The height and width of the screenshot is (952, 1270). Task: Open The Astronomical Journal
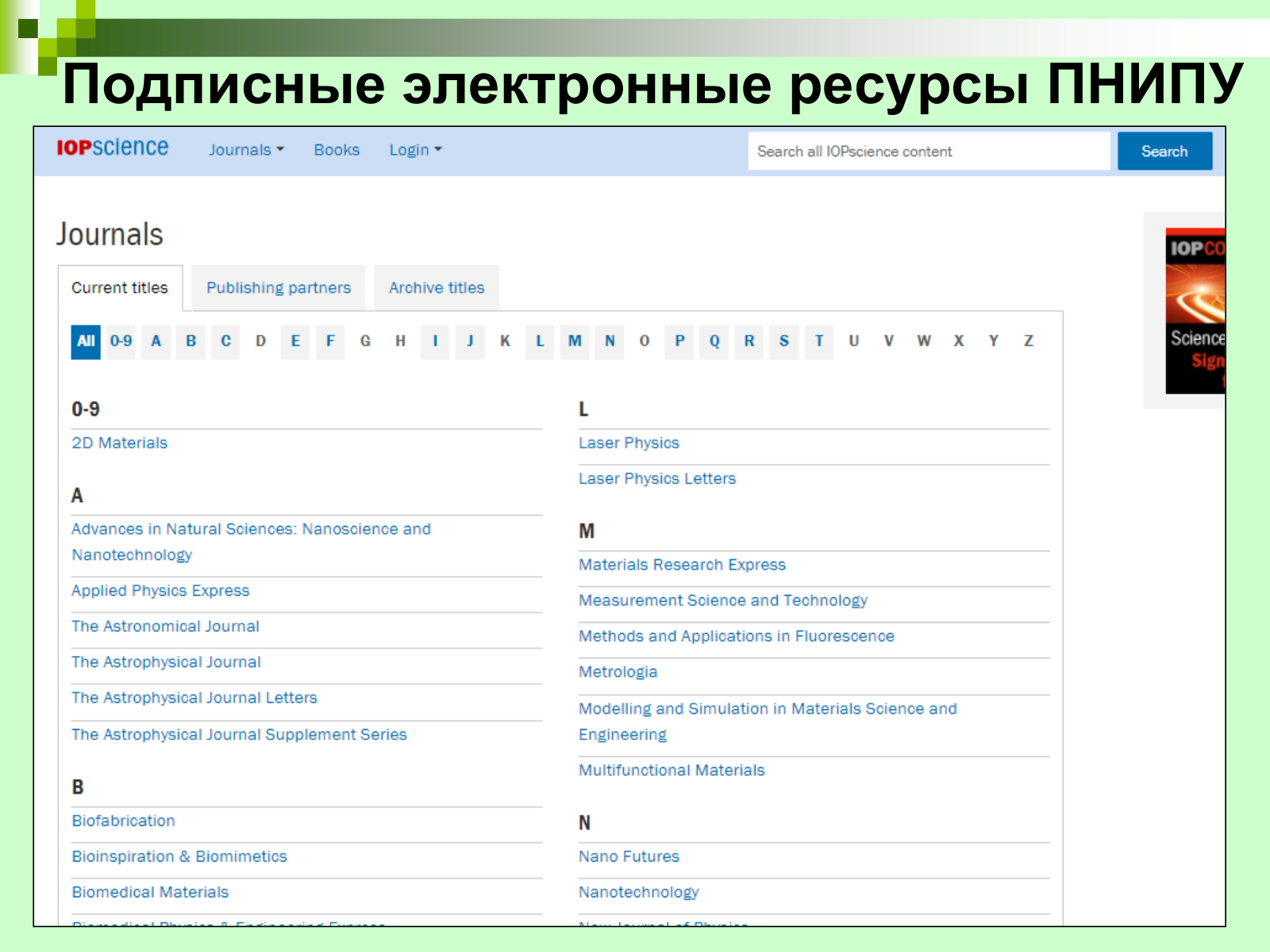(165, 627)
